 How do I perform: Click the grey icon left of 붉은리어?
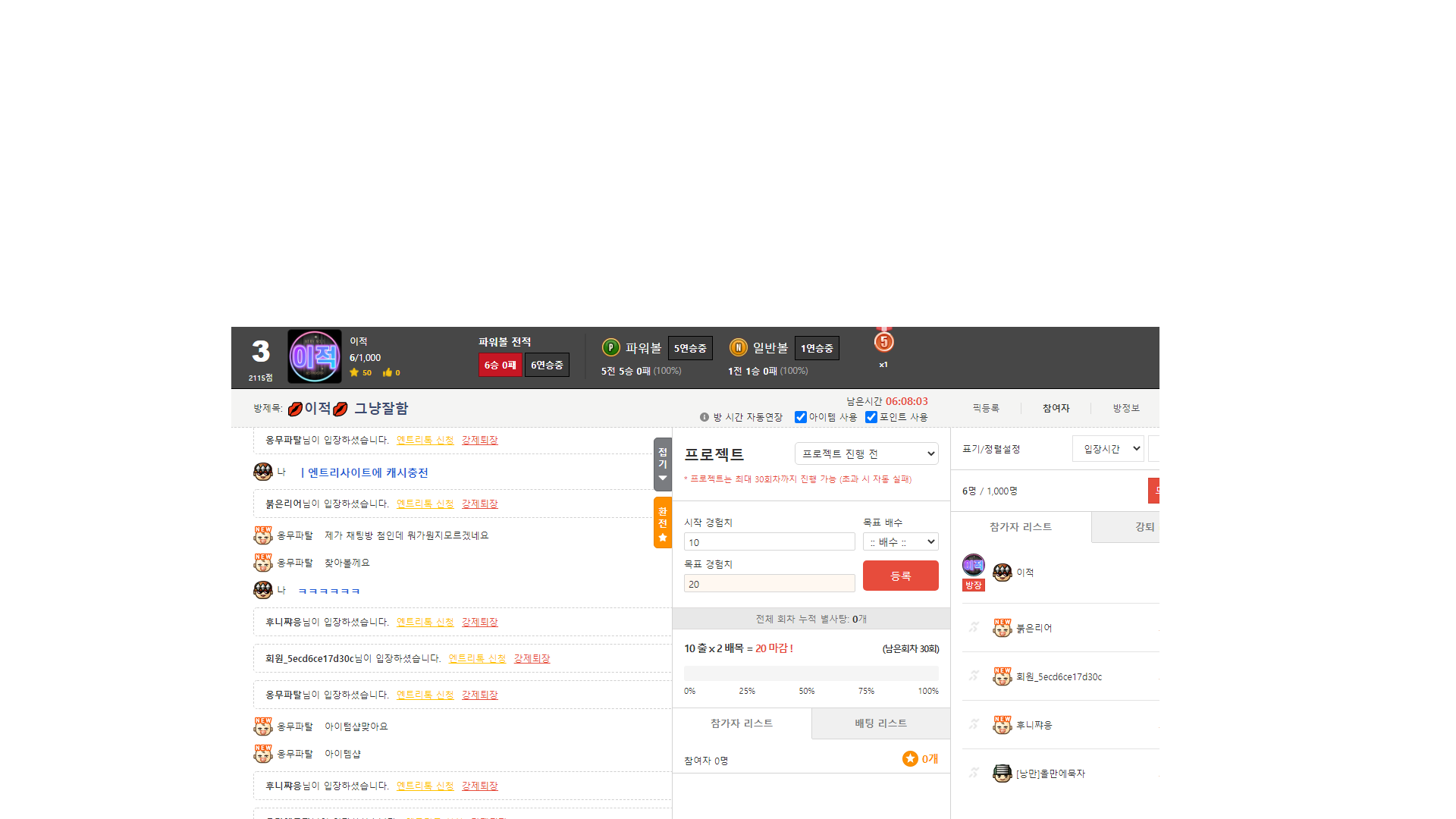click(x=974, y=627)
